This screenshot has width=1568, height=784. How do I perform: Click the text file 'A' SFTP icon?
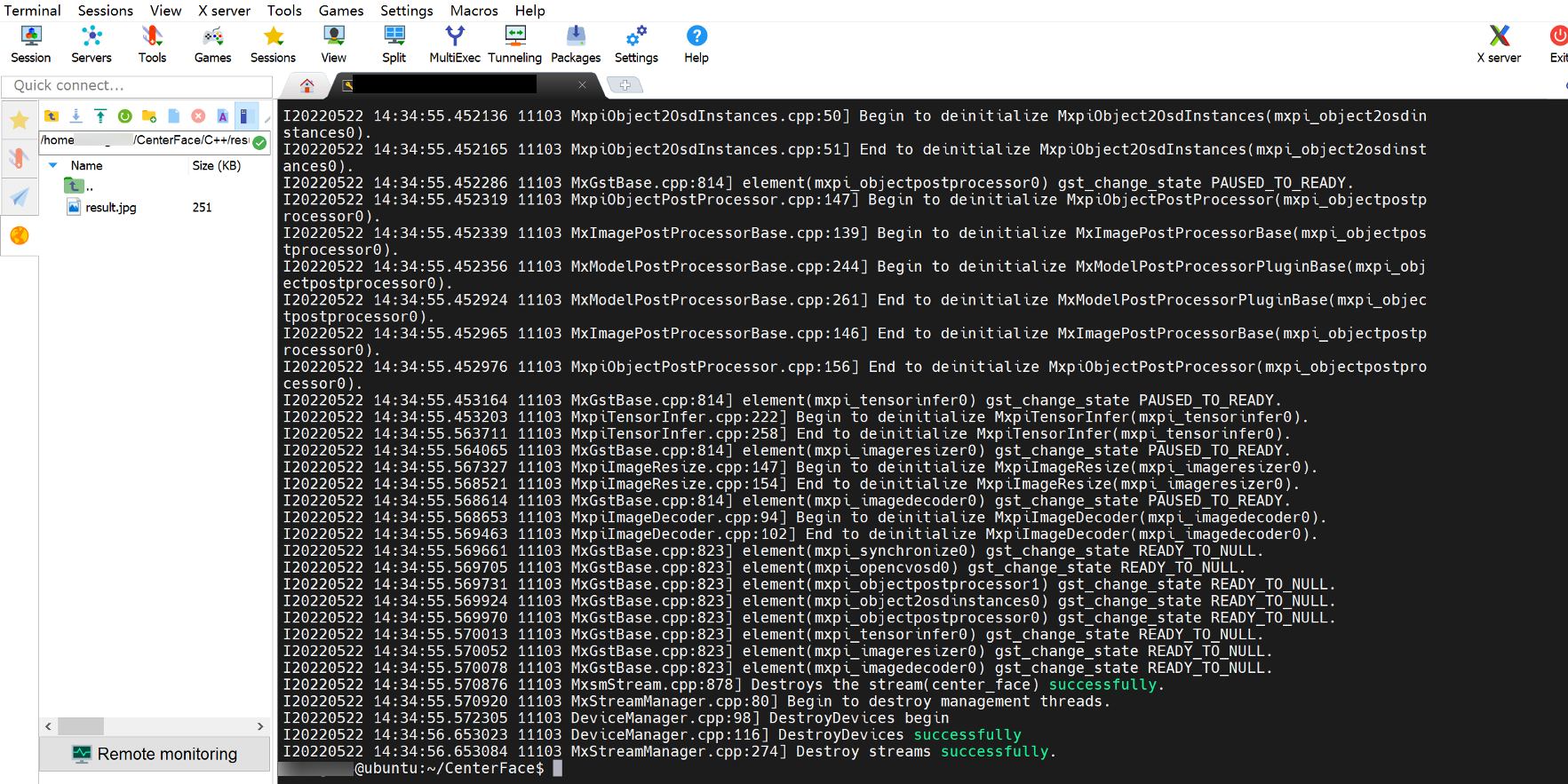pos(222,116)
